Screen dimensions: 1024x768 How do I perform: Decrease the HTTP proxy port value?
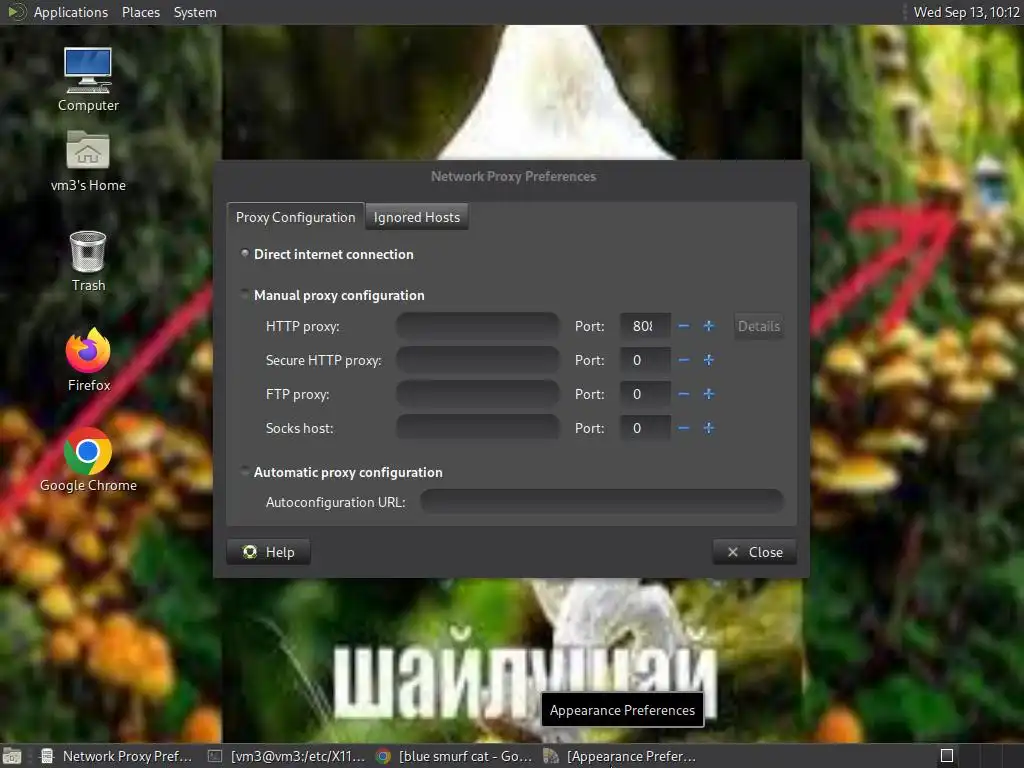pyautogui.click(x=684, y=326)
